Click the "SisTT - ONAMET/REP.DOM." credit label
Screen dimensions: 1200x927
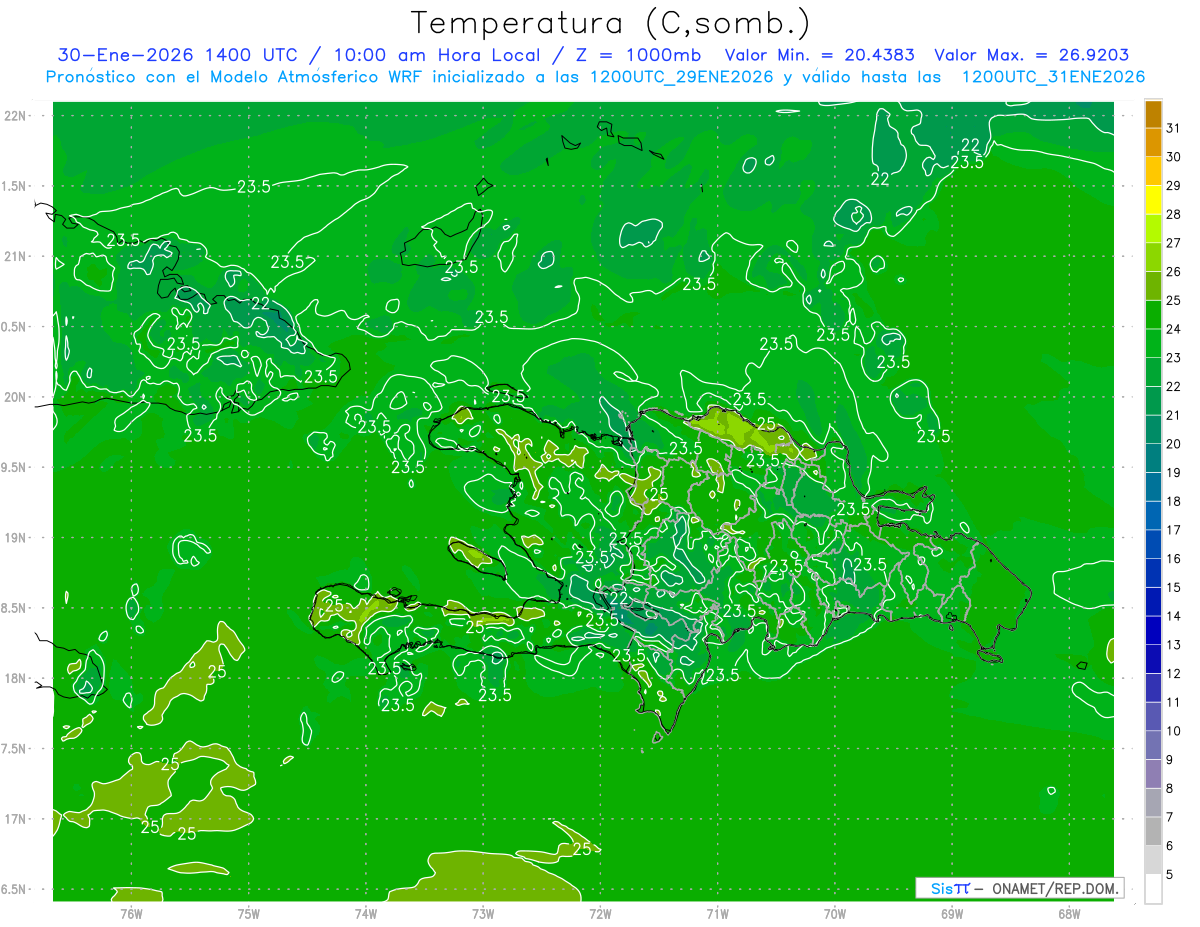click(x=1019, y=888)
